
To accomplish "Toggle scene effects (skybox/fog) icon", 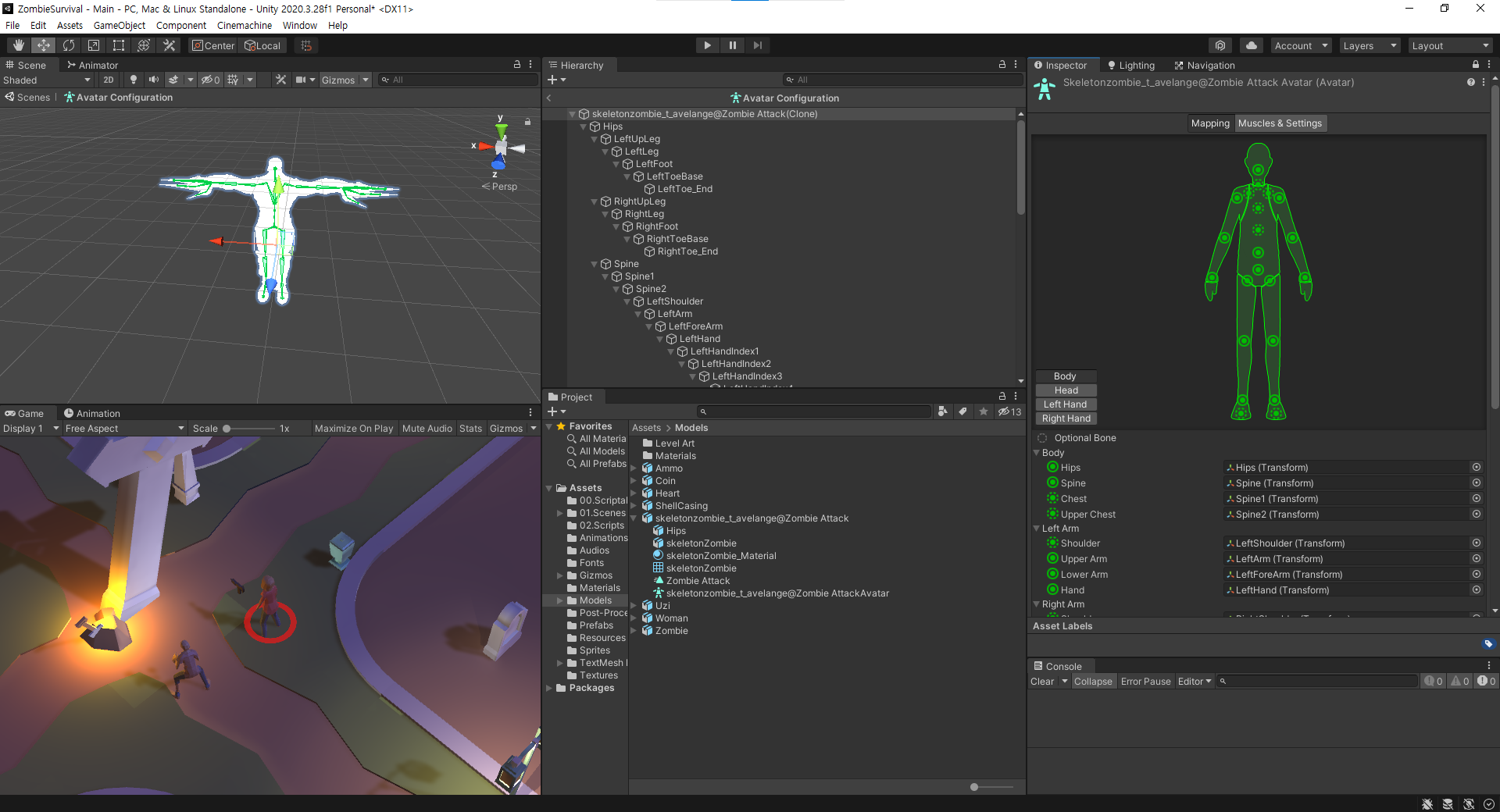I will [173, 80].
